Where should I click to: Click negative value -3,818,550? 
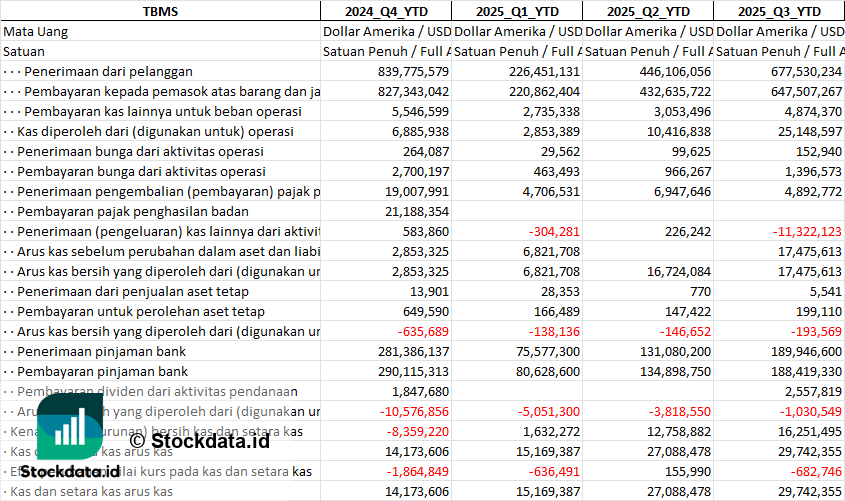[x=680, y=411]
